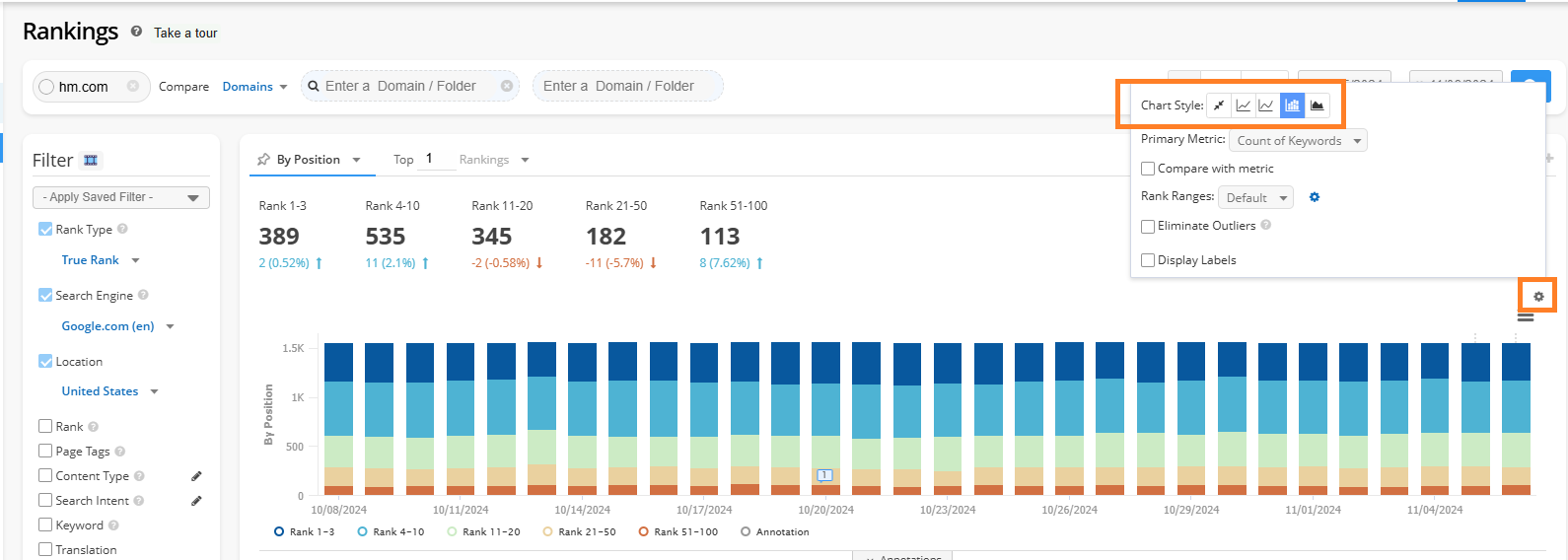Open the chart hamburger menu

coord(1525,316)
